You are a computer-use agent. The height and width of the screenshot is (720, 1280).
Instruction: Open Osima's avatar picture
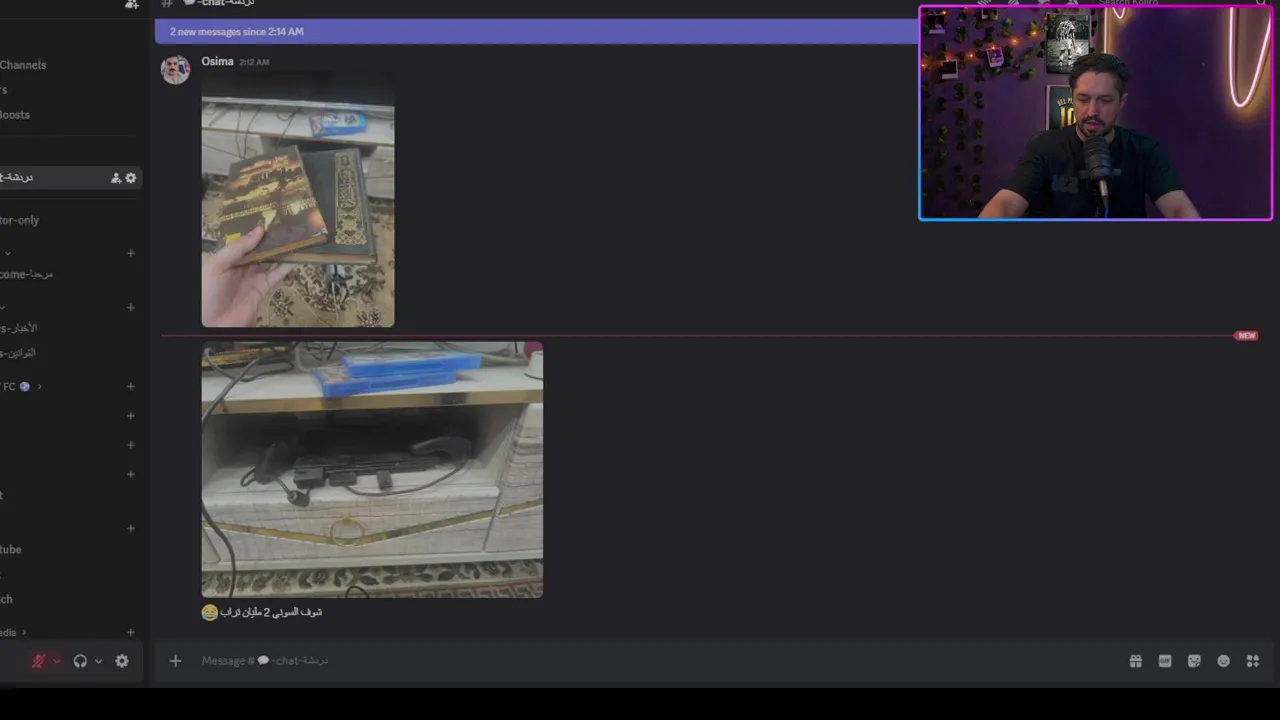coord(176,70)
